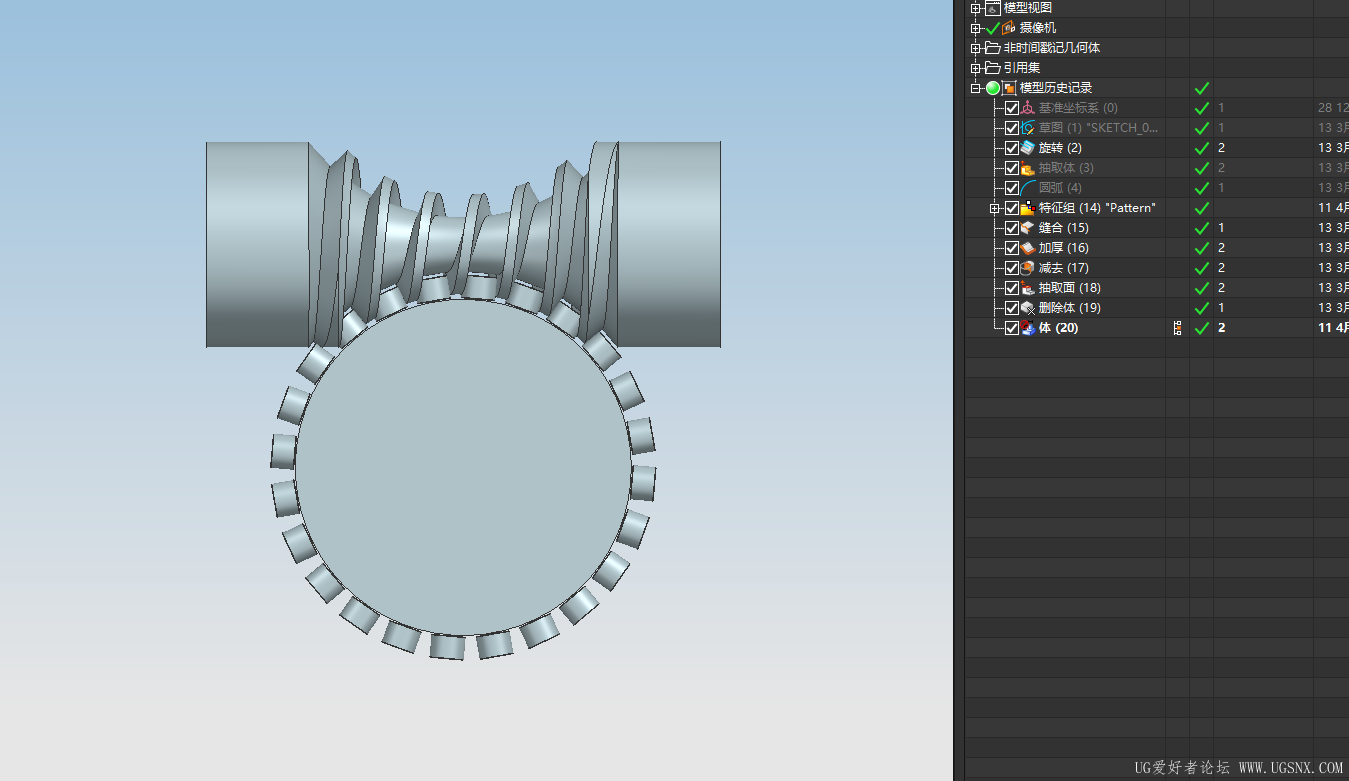Select the 模型视图 tree entry
This screenshot has height=781, width=1349.
1027,8
